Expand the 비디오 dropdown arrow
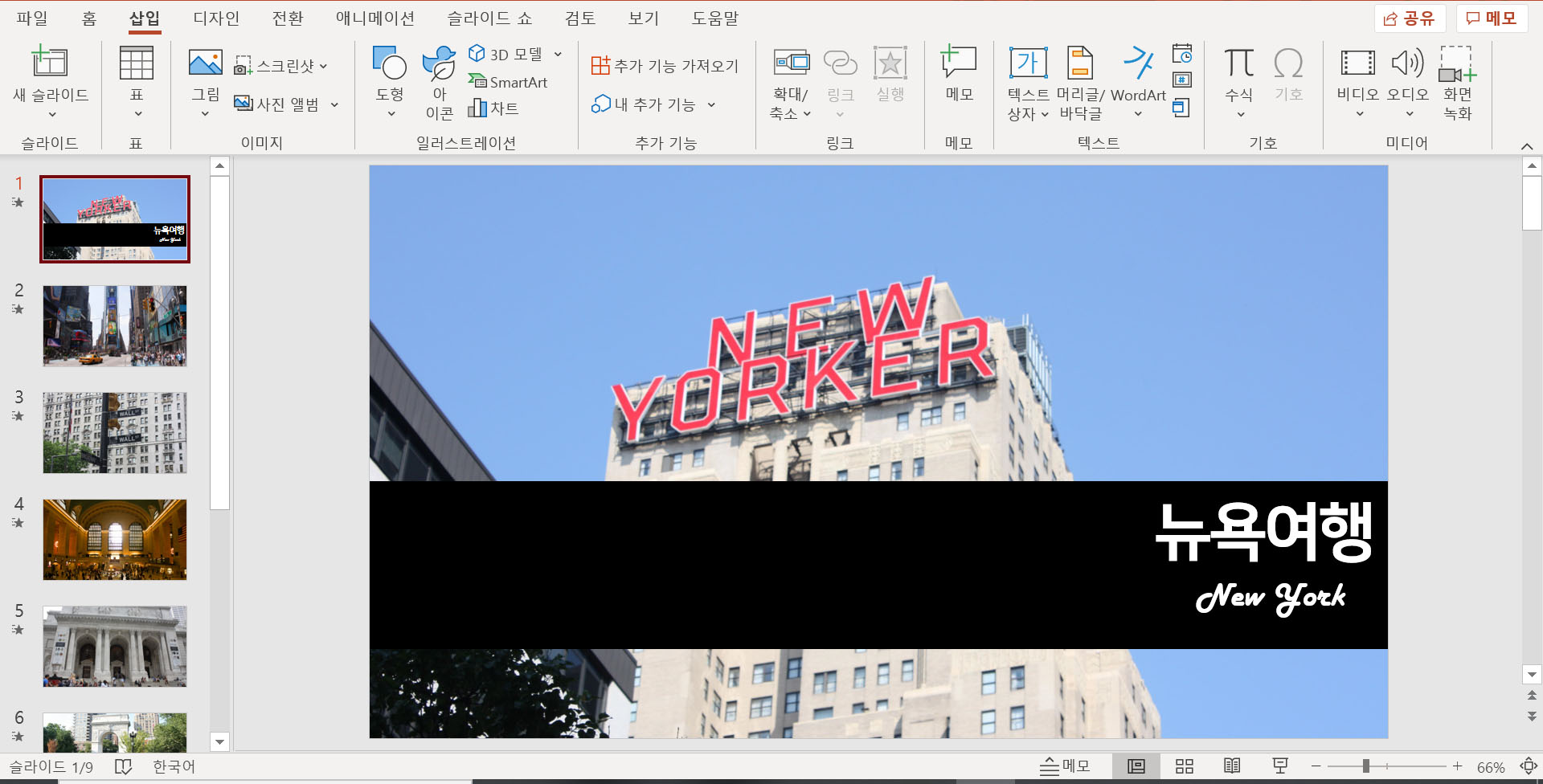1543x784 pixels. [x=1359, y=114]
